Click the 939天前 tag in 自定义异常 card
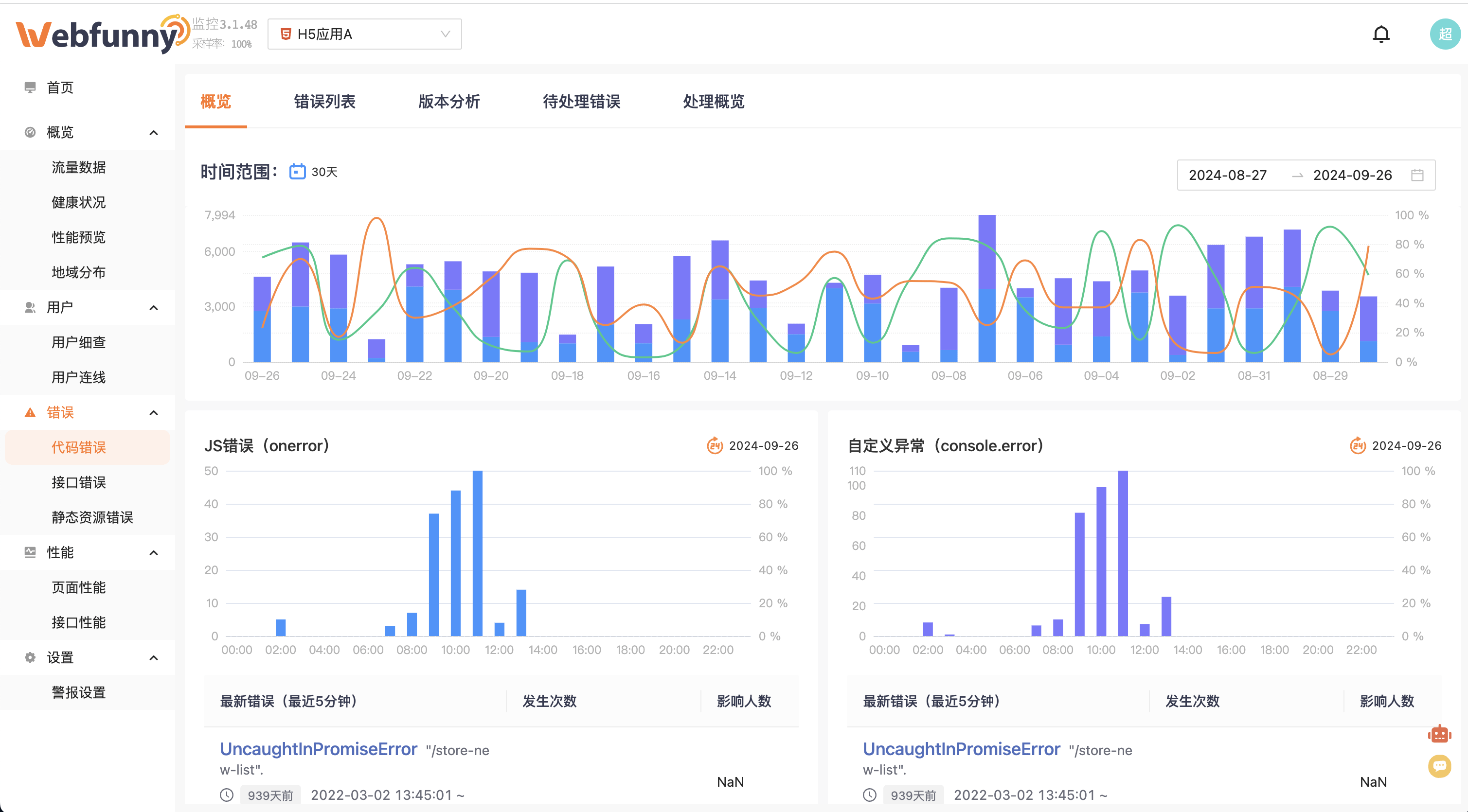1468x812 pixels. (913, 795)
